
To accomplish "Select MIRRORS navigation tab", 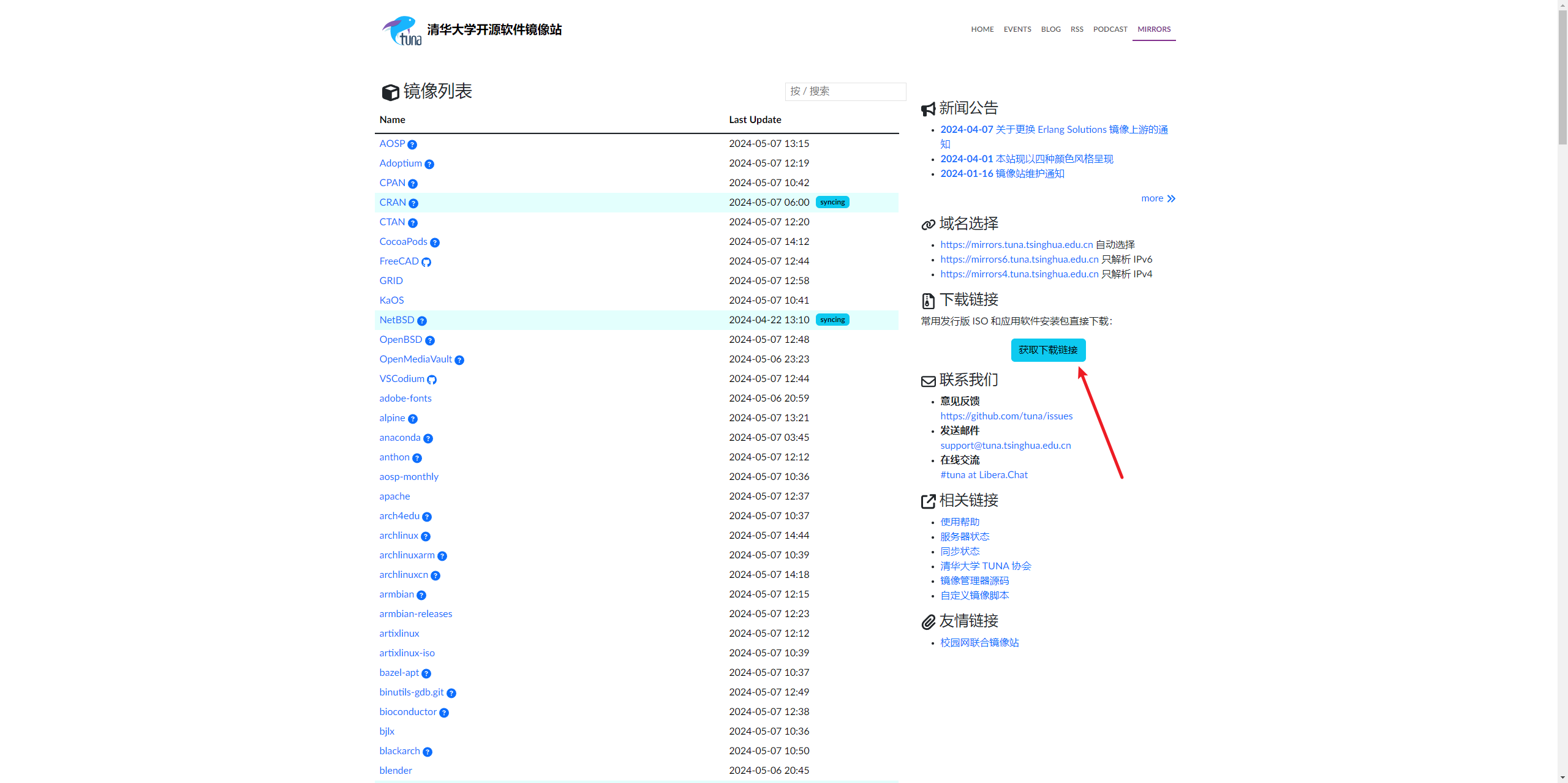I will click(1154, 29).
